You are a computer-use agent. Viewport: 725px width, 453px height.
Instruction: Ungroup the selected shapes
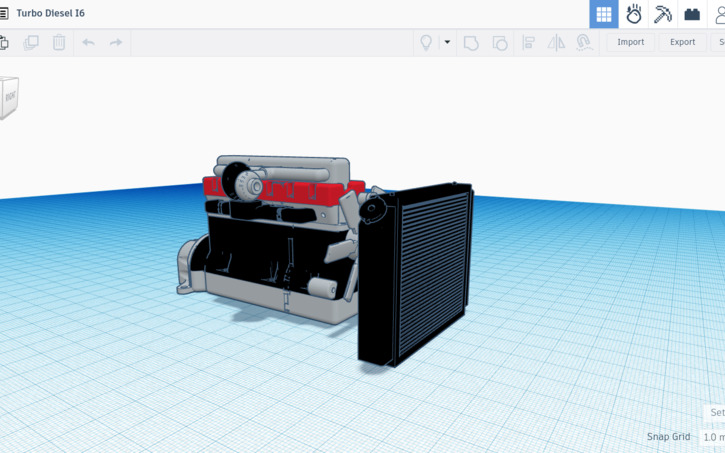coord(499,43)
